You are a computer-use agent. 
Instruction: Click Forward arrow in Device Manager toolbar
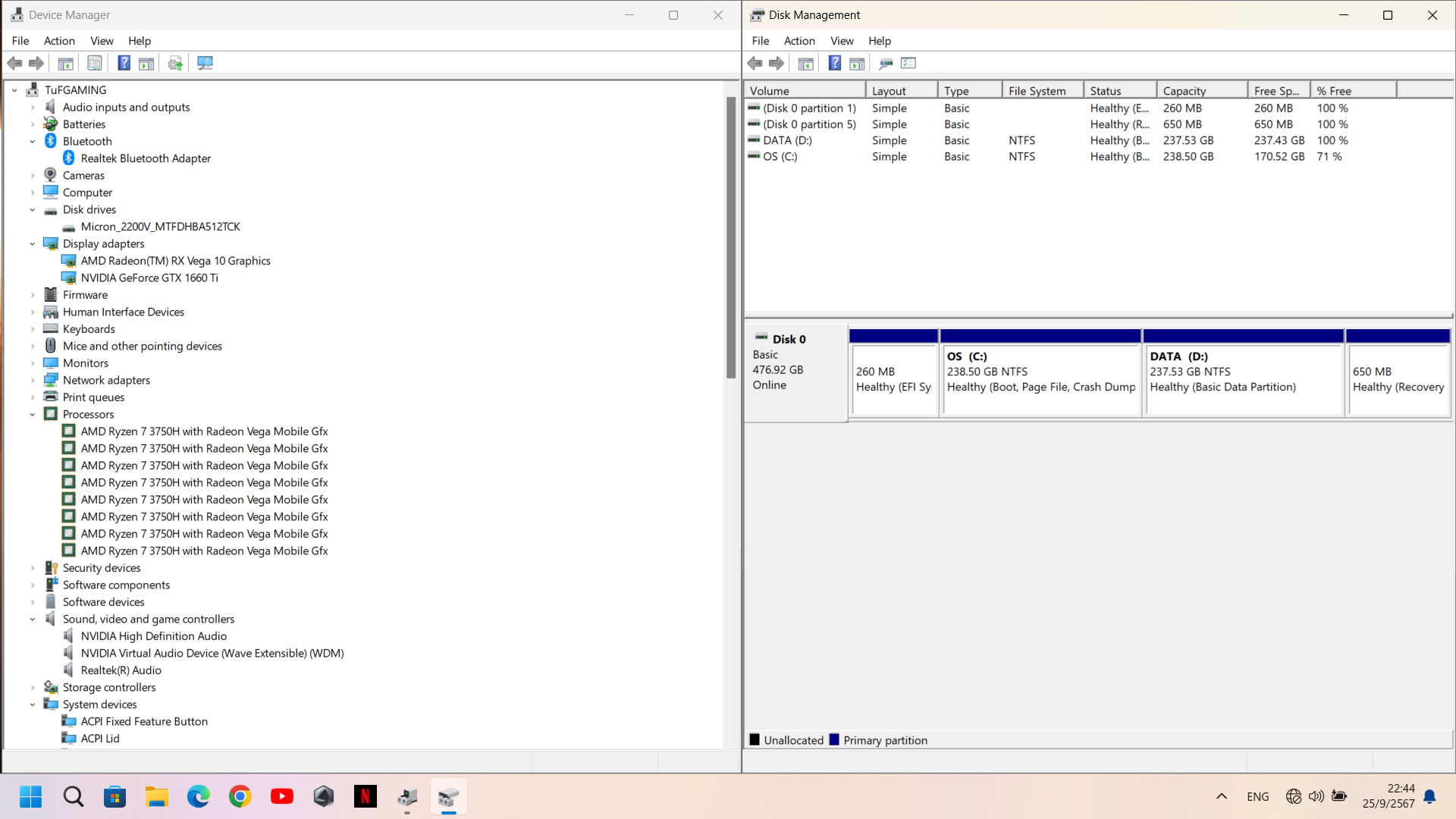(x=36, y=63)
